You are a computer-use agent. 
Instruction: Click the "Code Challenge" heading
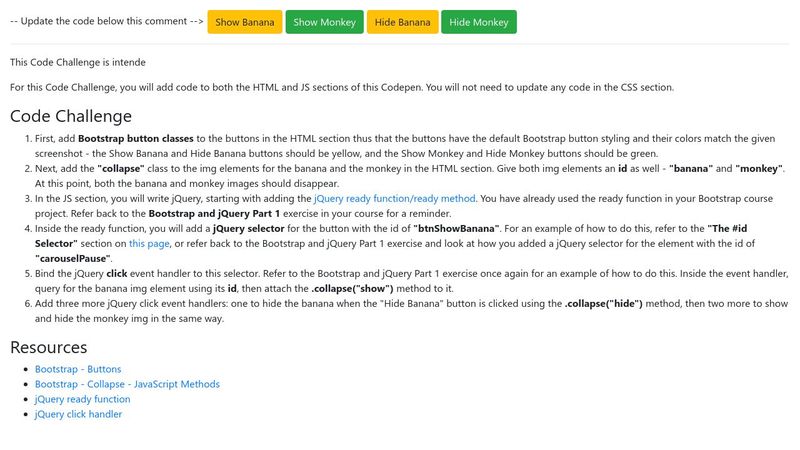click(71, 116)
